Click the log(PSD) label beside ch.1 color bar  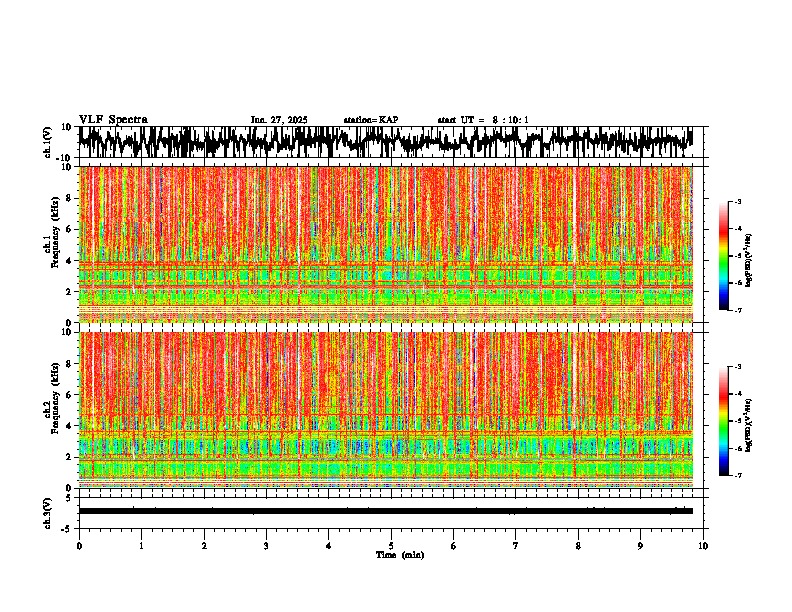pos(749,261)
